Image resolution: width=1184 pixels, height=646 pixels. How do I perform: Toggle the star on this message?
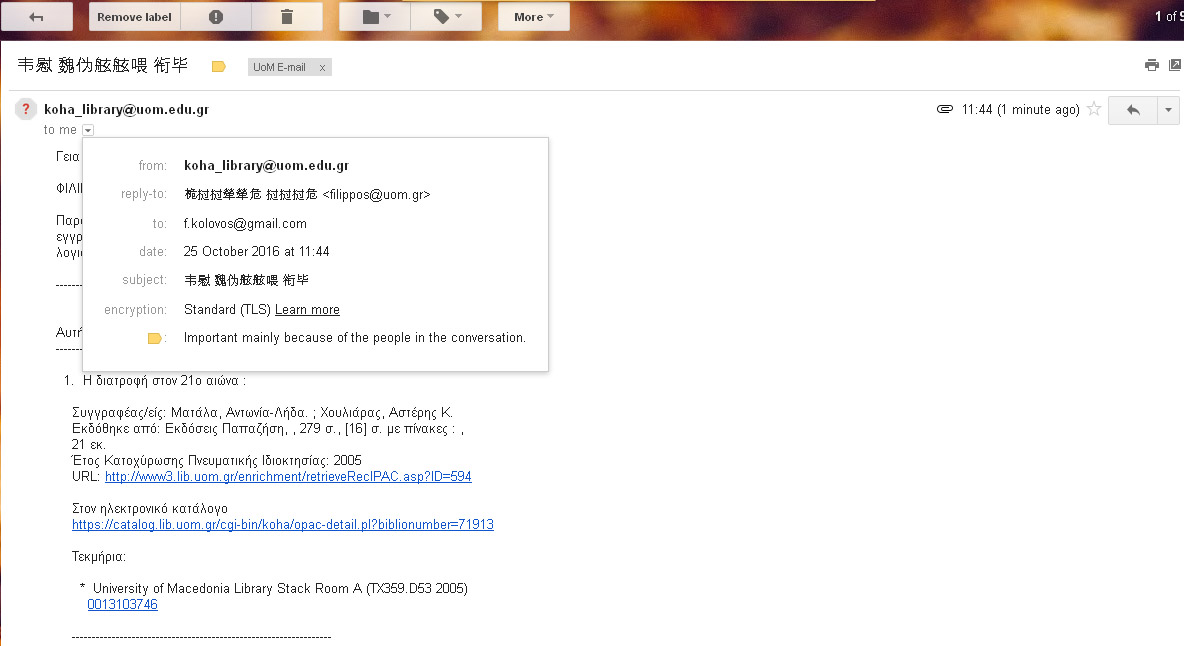[x=1094, y=110]
